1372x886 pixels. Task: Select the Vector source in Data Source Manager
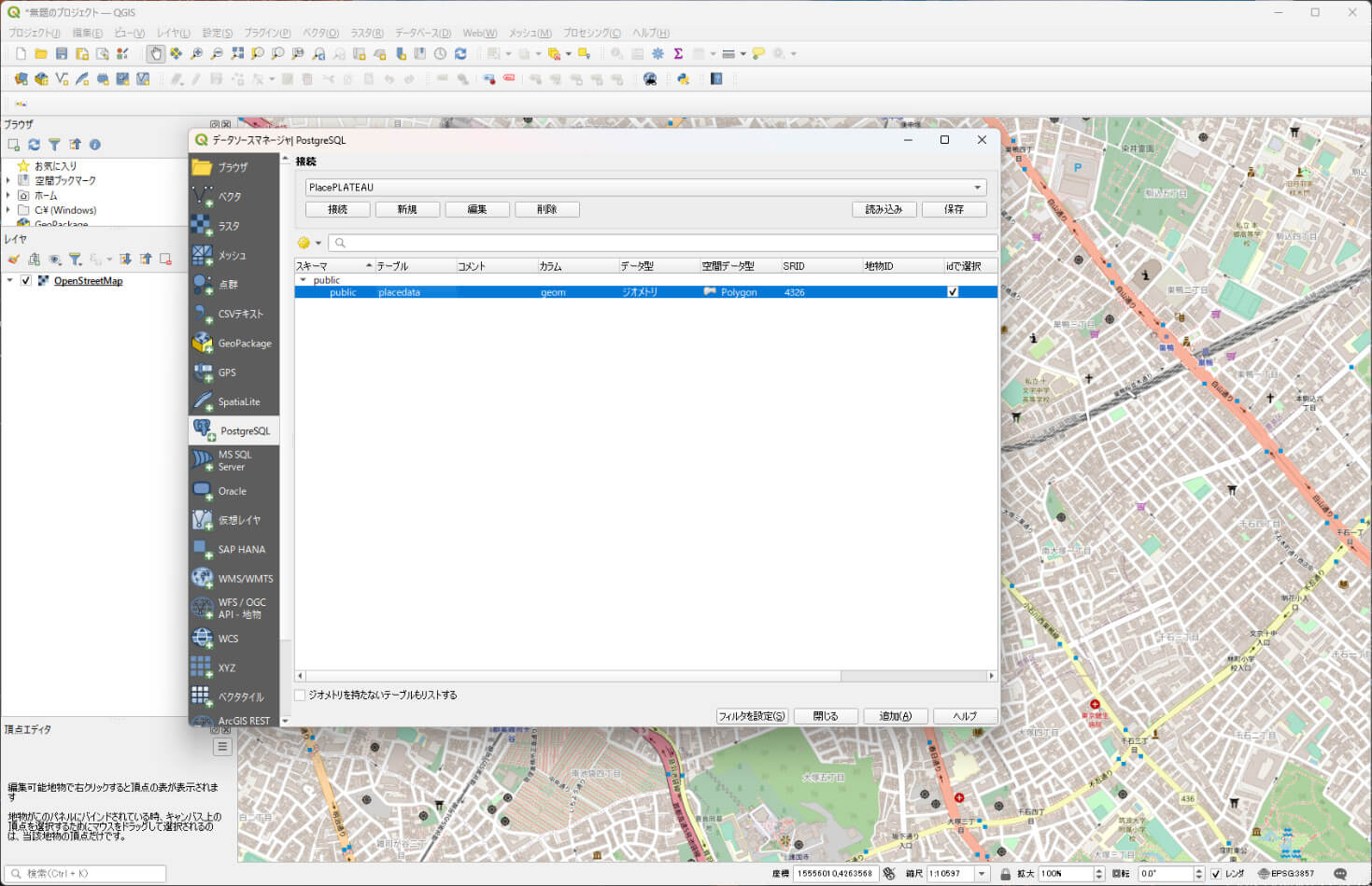(x=233, y=196)
